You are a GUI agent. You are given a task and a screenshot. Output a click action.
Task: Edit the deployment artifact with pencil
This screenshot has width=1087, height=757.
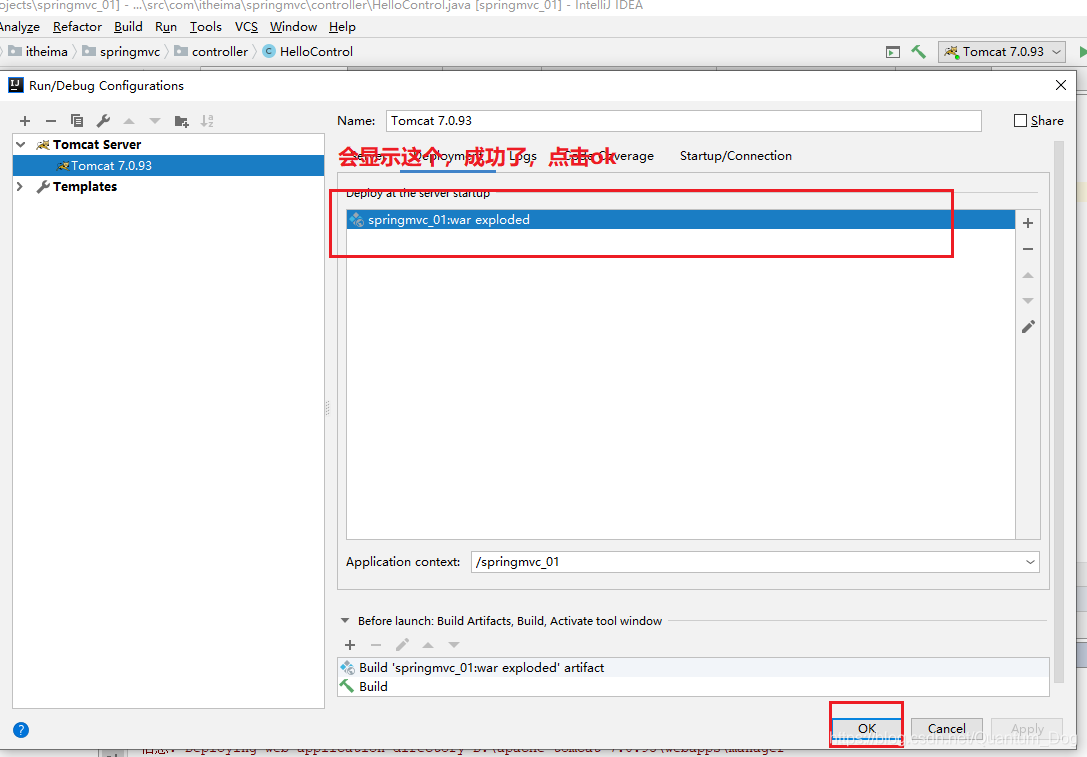point(1028,327)
